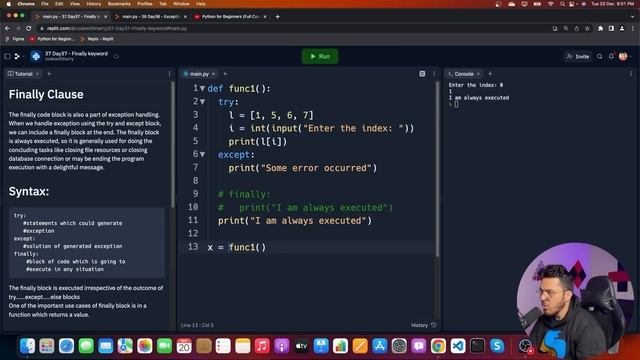
Task: Click line 7 print "Some error occurred"
Action: 302,168
